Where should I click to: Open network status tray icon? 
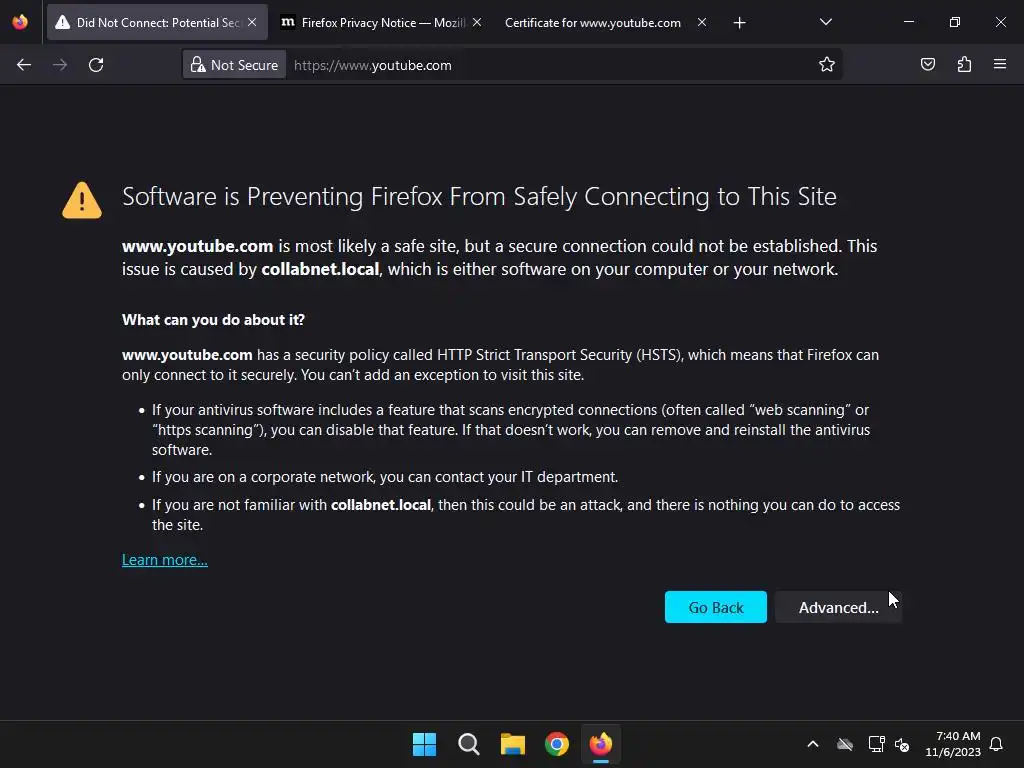point(876,744)
